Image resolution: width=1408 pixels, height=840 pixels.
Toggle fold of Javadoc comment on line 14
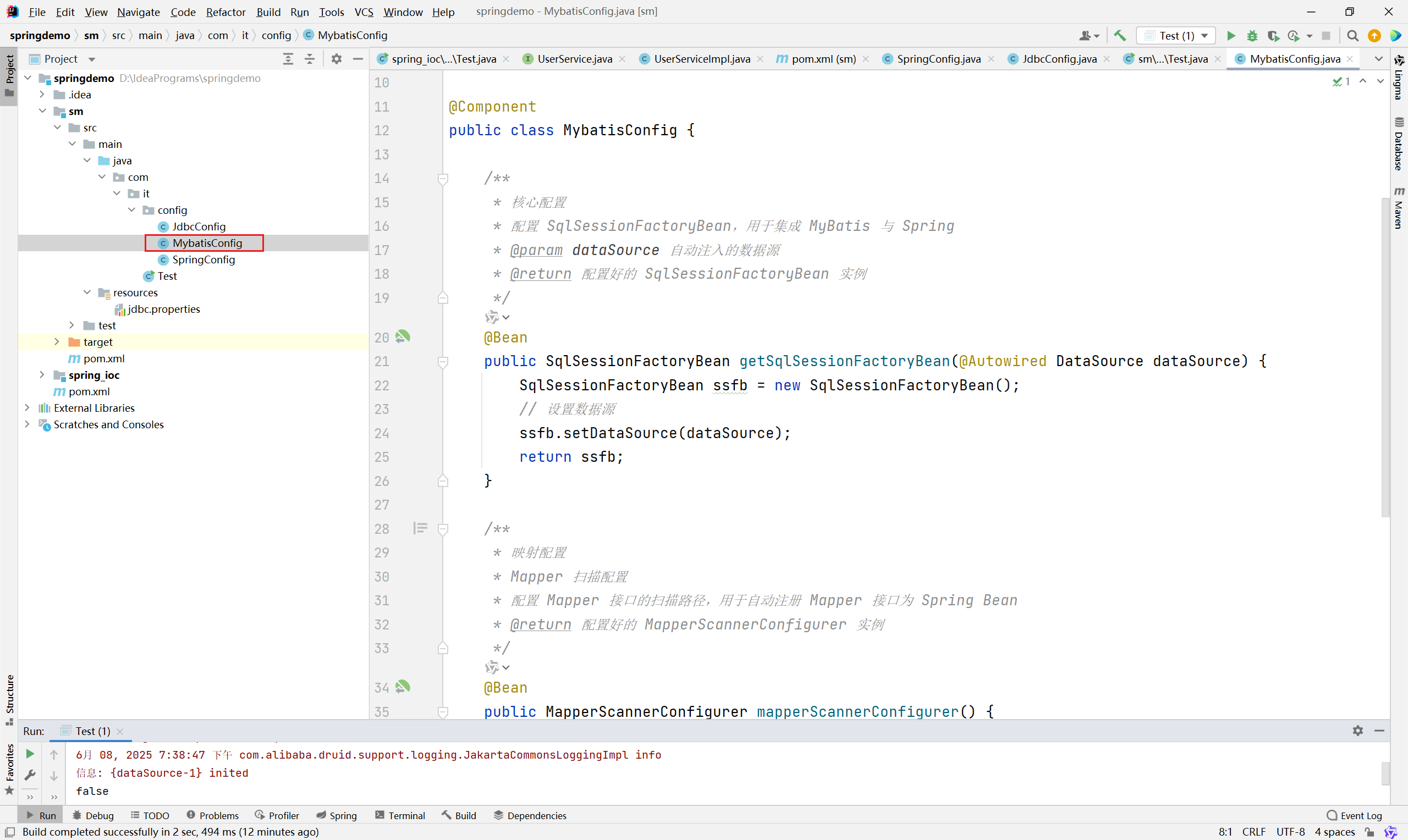[443, 179]
